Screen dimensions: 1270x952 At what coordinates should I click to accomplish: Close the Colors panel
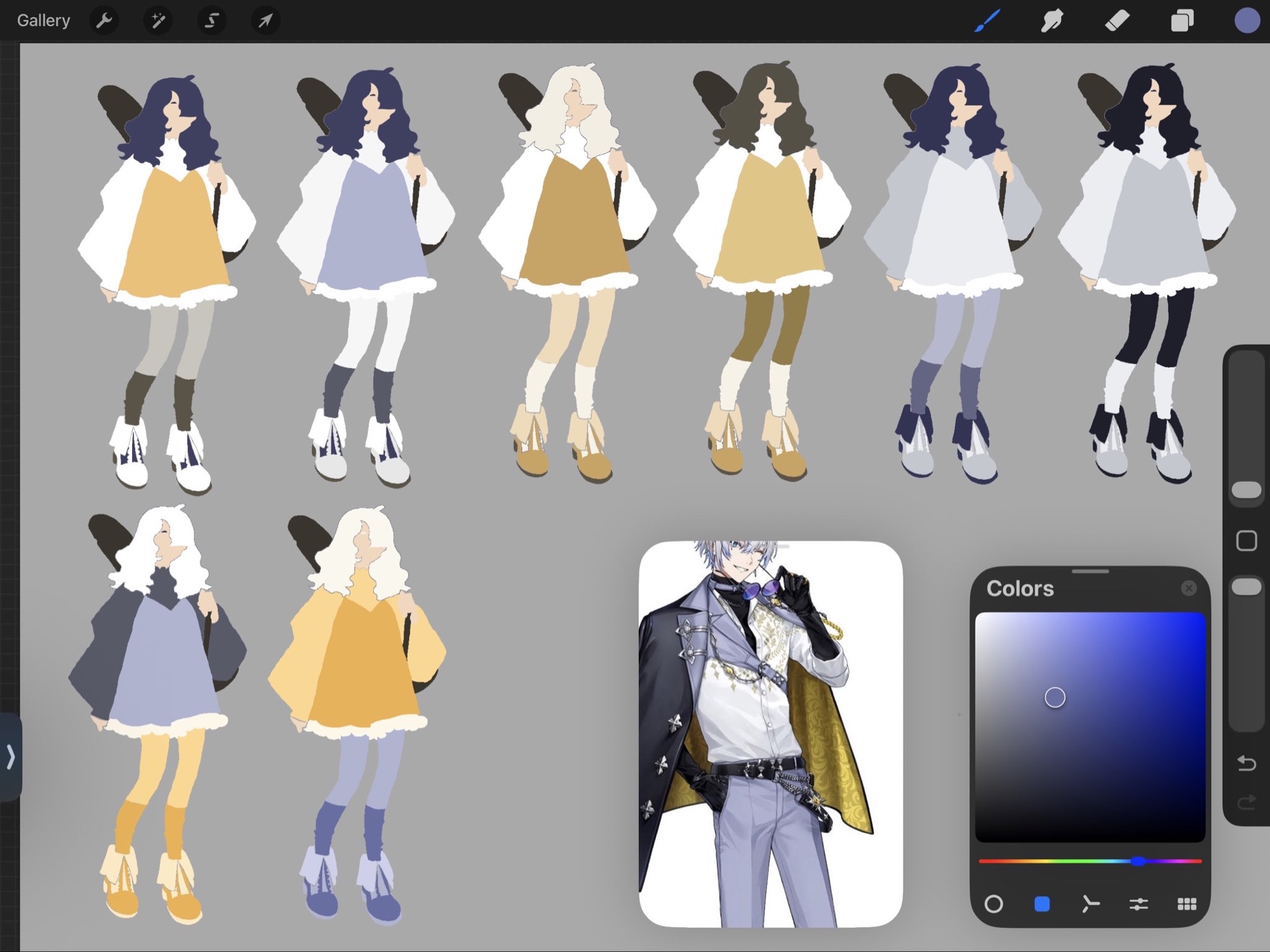[1189, 588]
